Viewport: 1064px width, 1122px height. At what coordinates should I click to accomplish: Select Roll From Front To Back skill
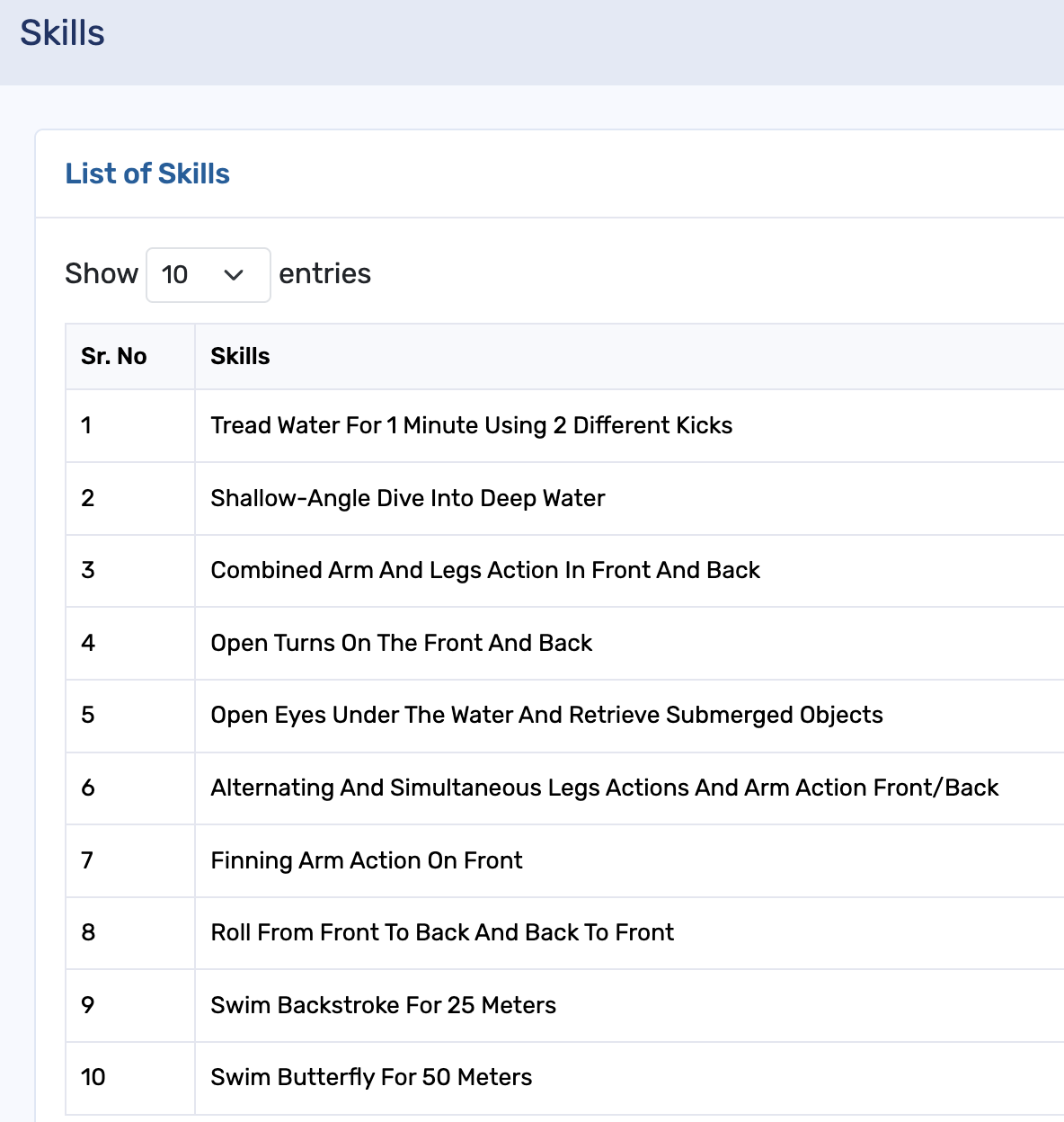441,932
